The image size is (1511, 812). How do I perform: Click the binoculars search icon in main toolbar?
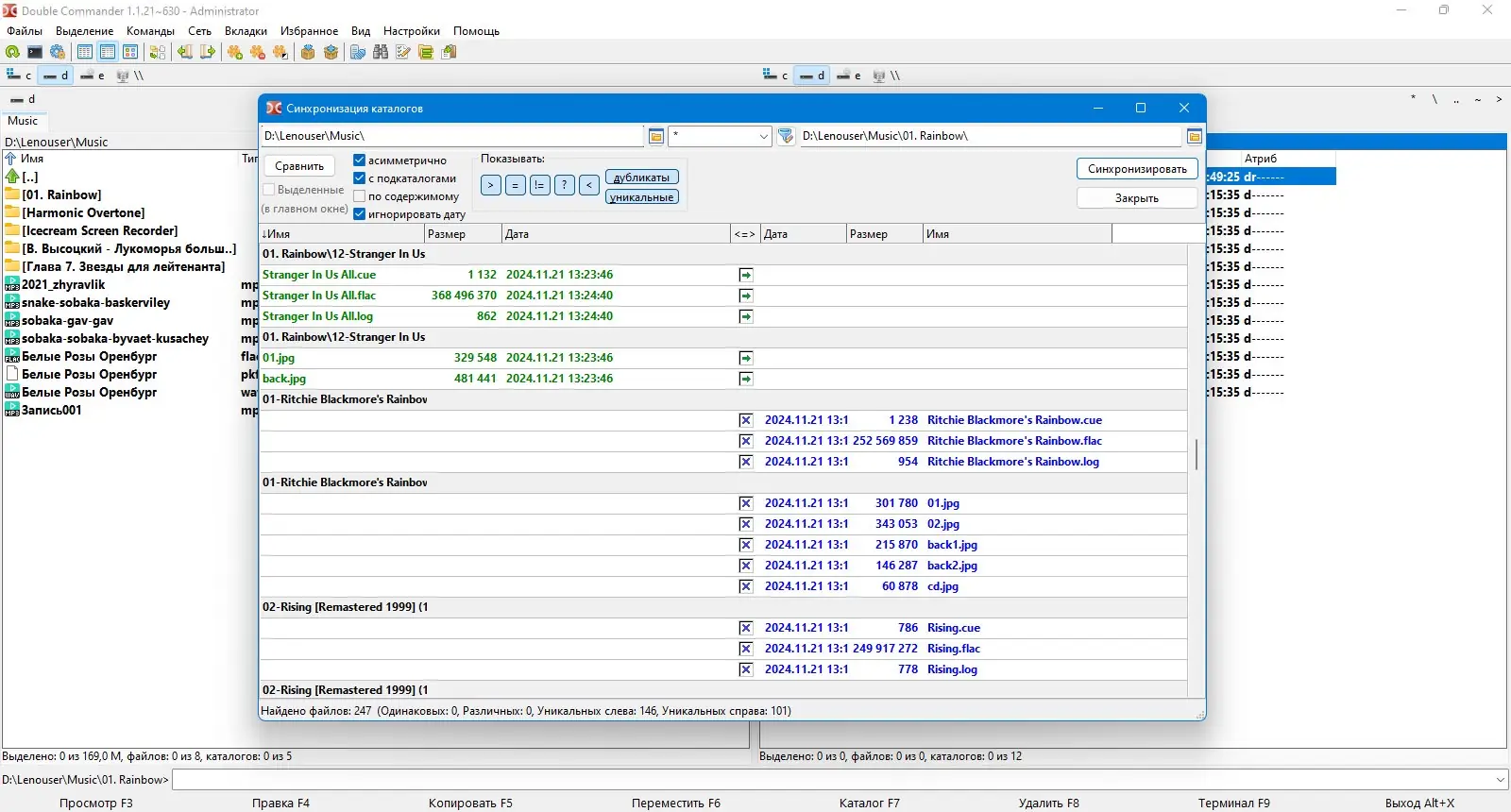pos(381,53)
